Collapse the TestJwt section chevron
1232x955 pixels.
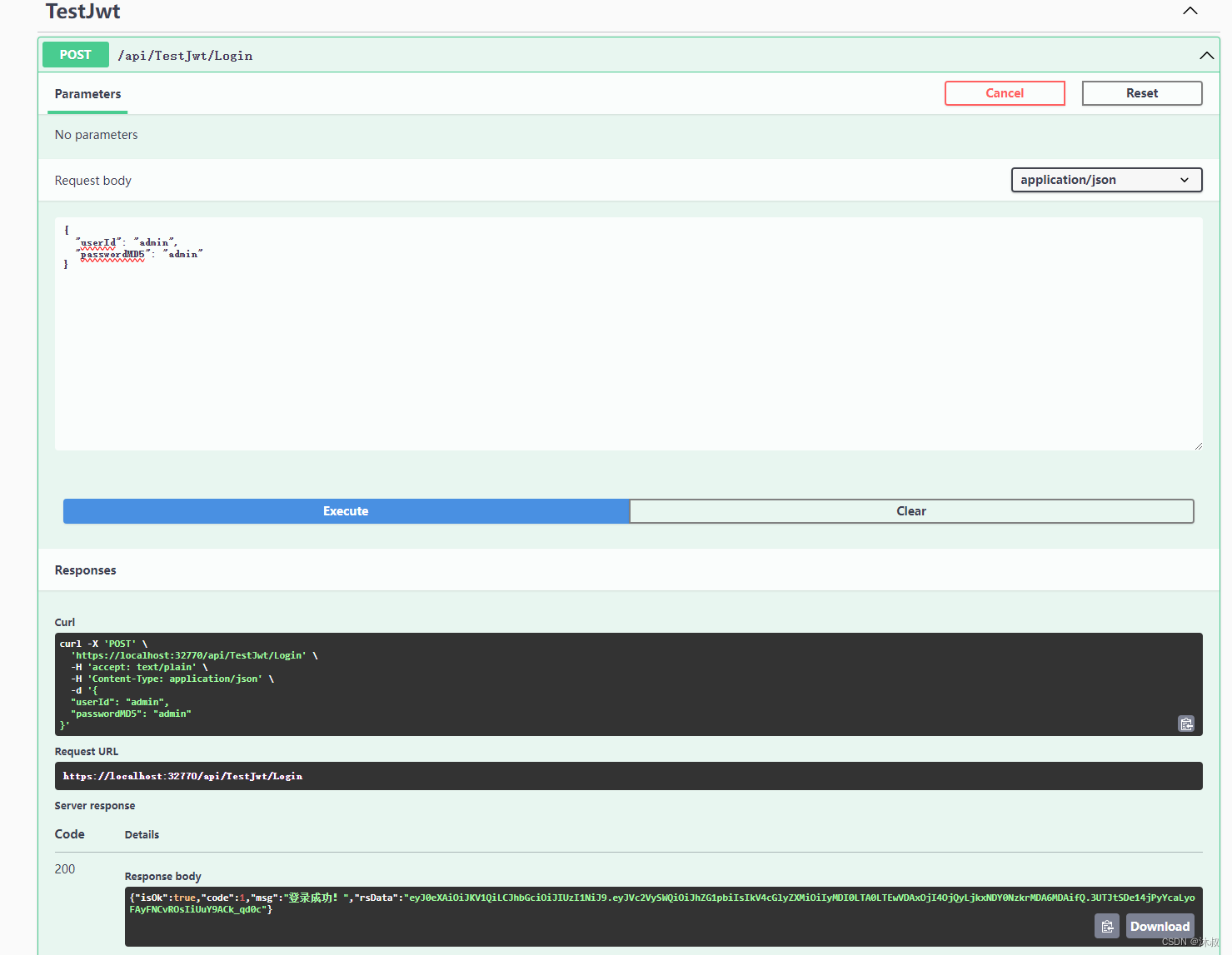pyautogui.click(x=1190, y=11)
